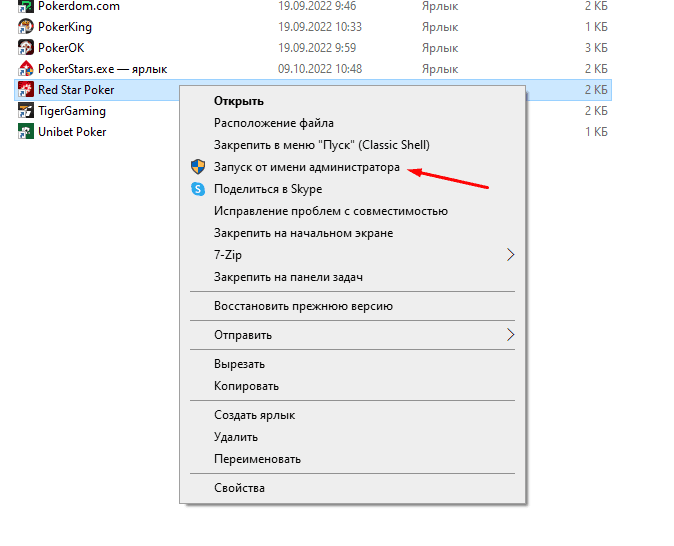Screen dimensions: 674x546
Task: Open Свойства from the context menu
Action: point(239,488)
